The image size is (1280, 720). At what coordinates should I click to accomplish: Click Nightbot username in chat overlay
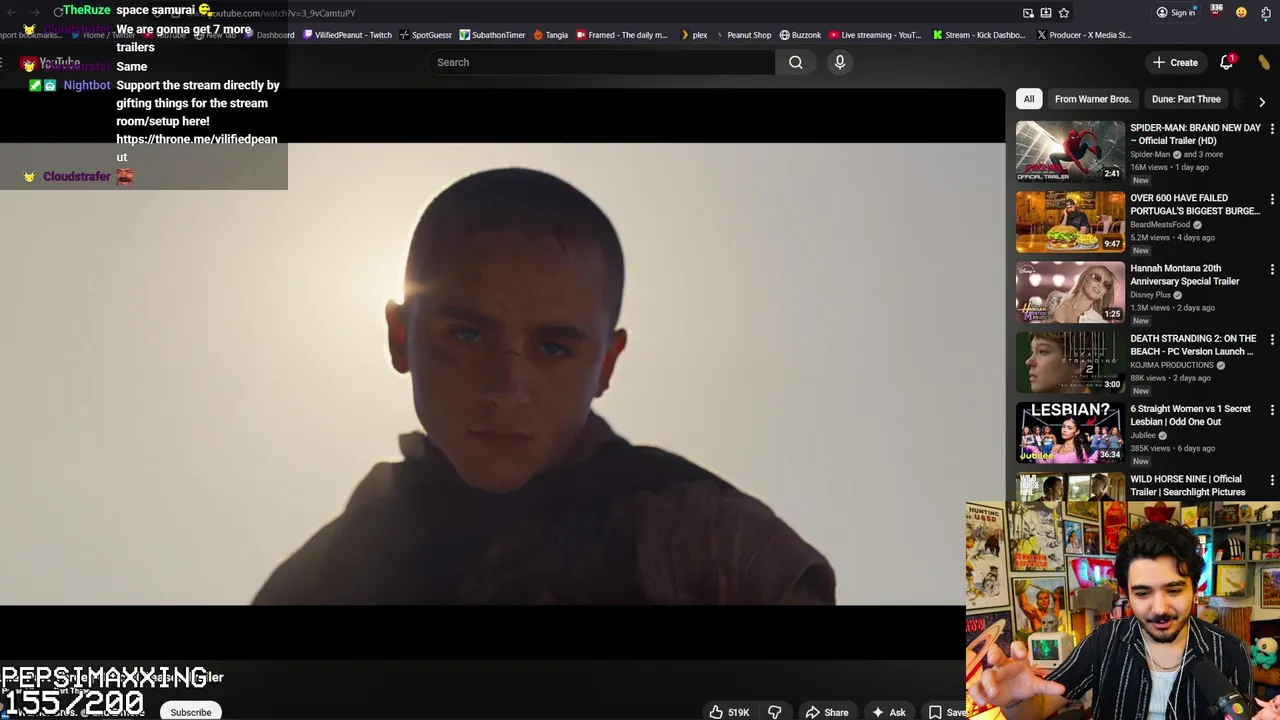click(x=87, y=85)
